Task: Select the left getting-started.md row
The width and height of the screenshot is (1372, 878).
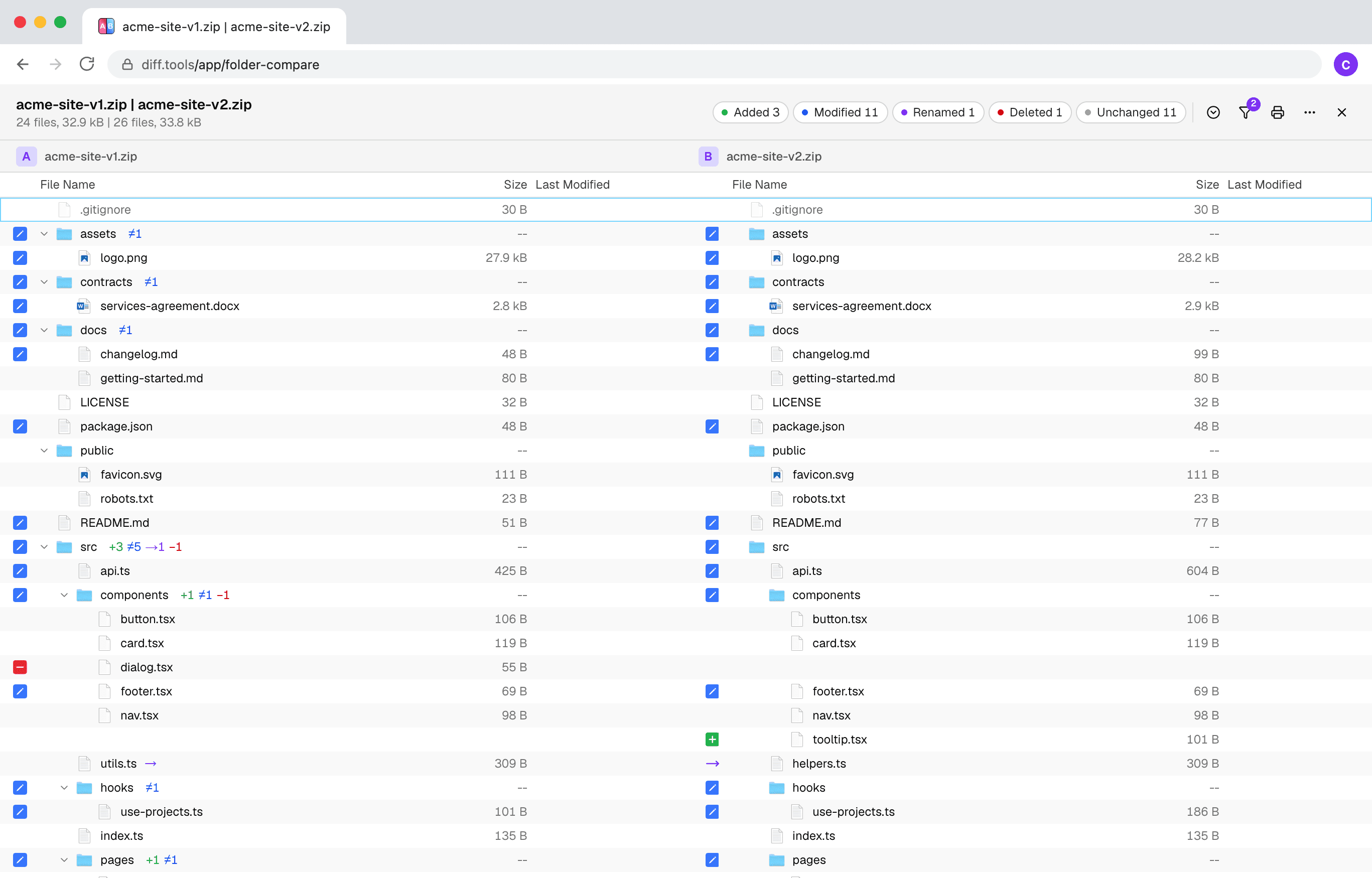Action: pos(342,379)
